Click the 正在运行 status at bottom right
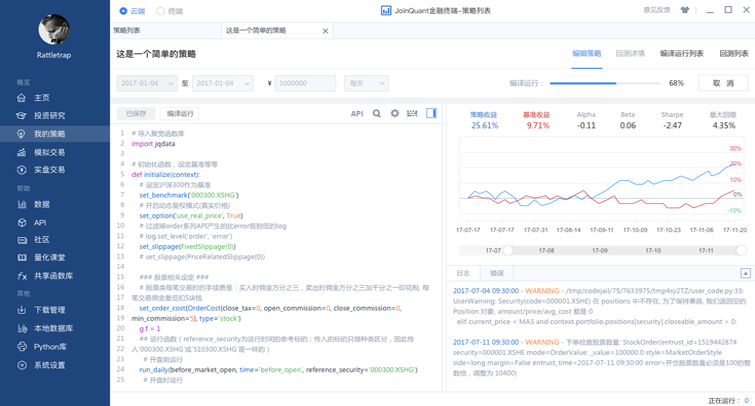The width and height of the screenshot is (755, 406). (x=728, y=401)
